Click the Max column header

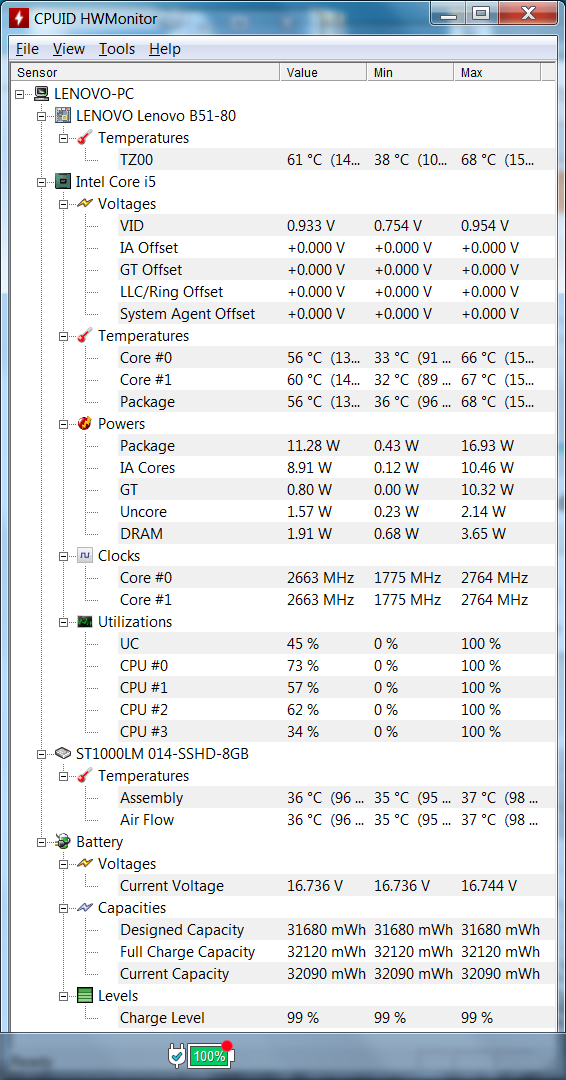click(497, 72)
